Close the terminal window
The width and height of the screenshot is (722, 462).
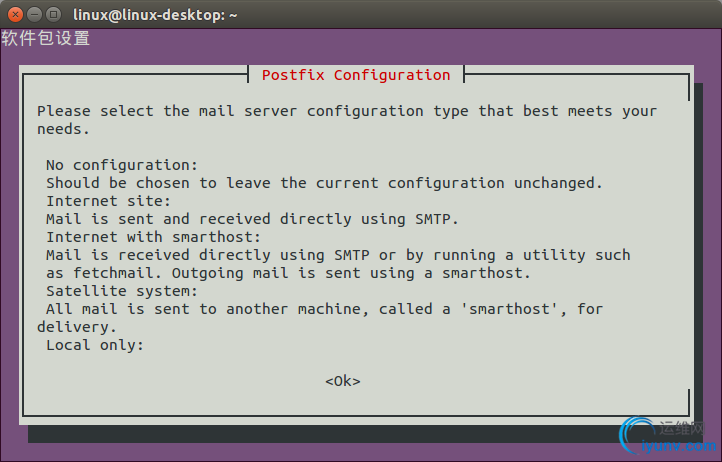(14, 15)
